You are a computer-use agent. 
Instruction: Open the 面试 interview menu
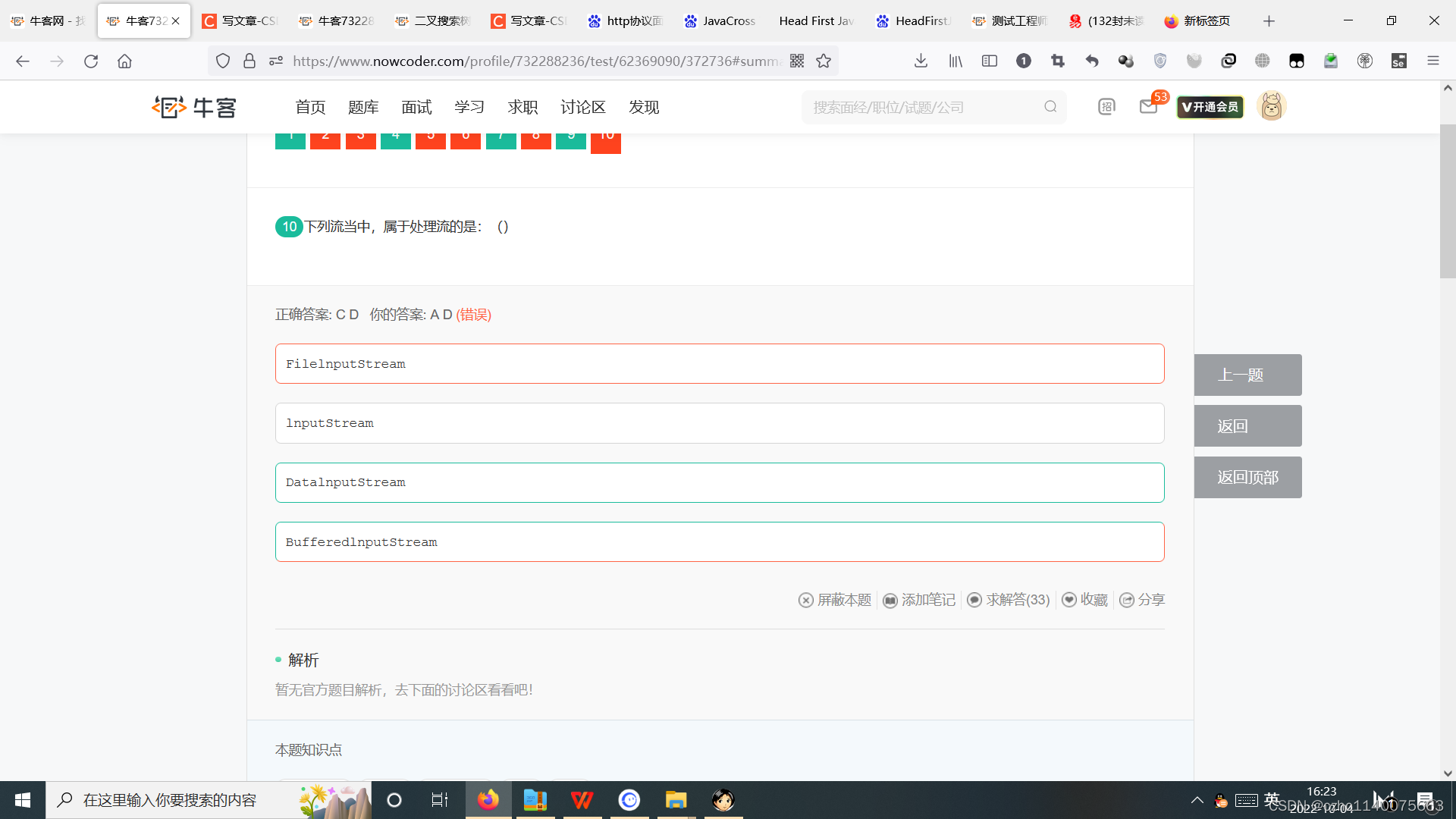coord(416,107)
